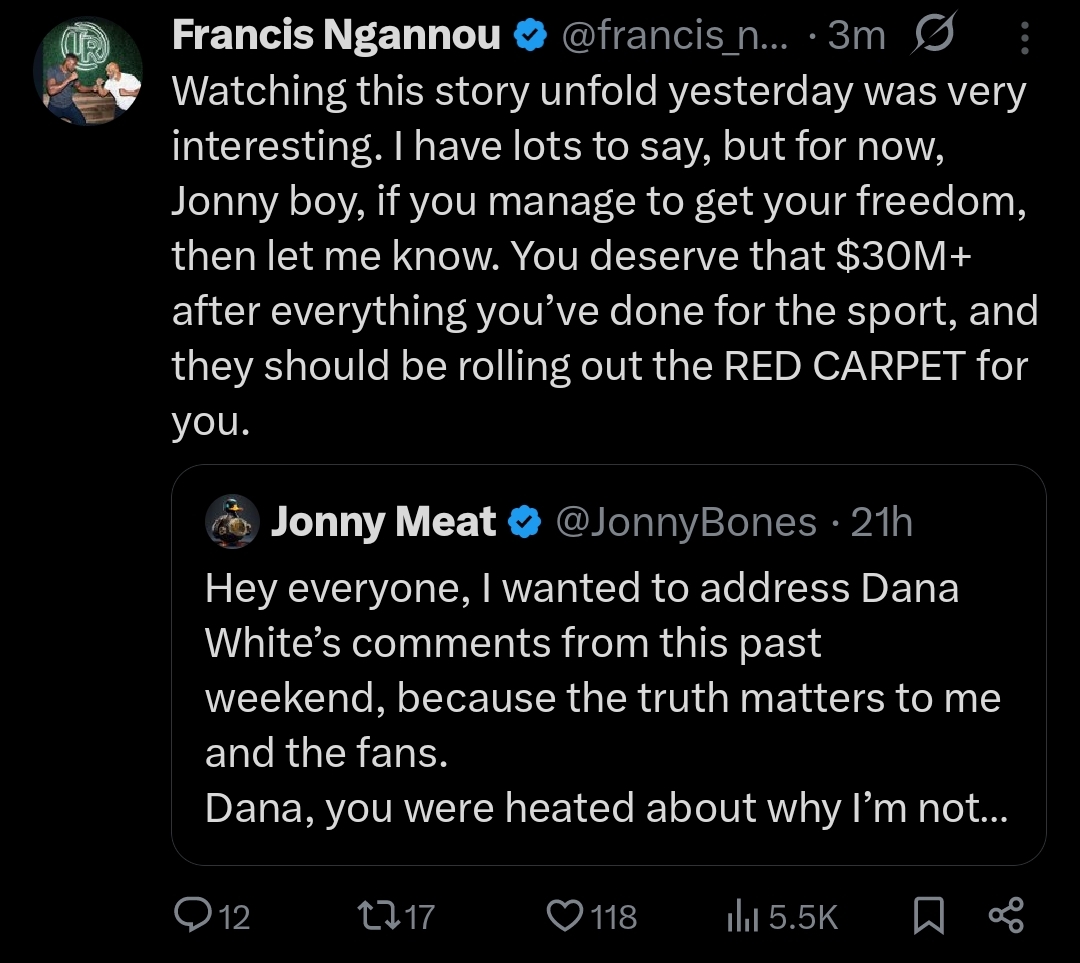The height and width of the screenshot is (963, 1080).
Task: Tap the Grok slashed-circle icon
Action: (935, 36)
